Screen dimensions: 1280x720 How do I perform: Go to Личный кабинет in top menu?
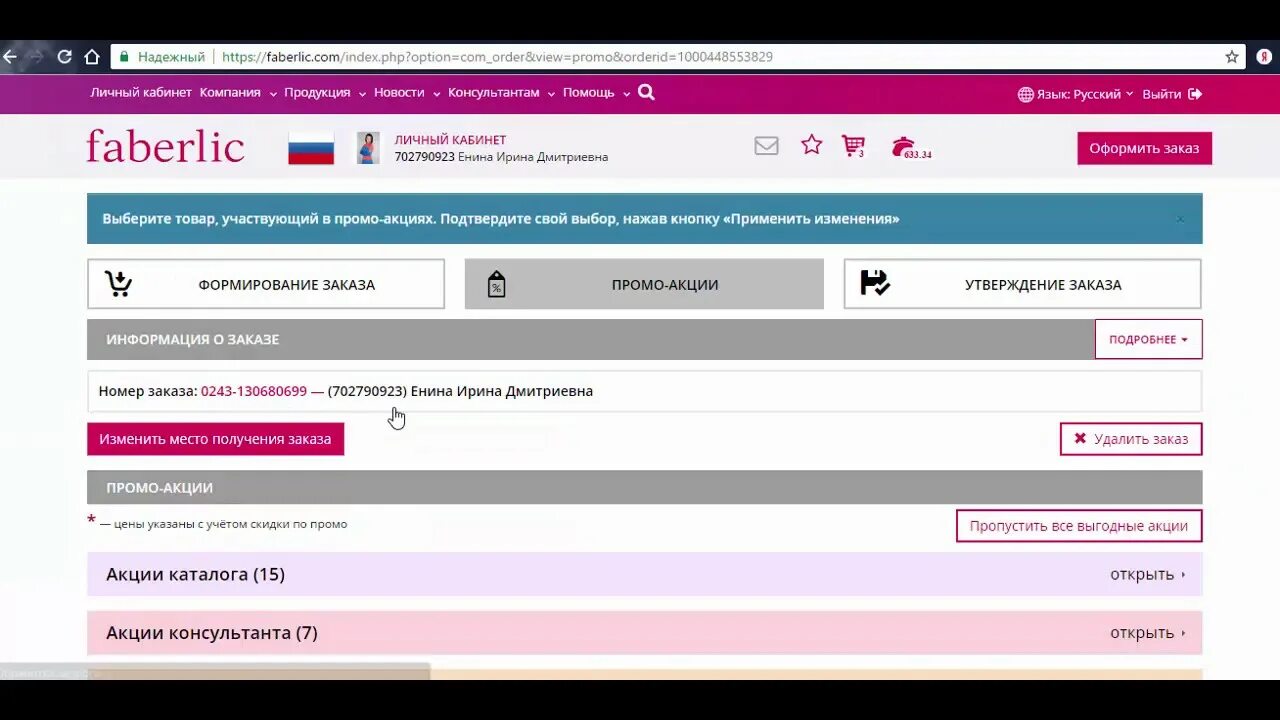coord(141,93)
